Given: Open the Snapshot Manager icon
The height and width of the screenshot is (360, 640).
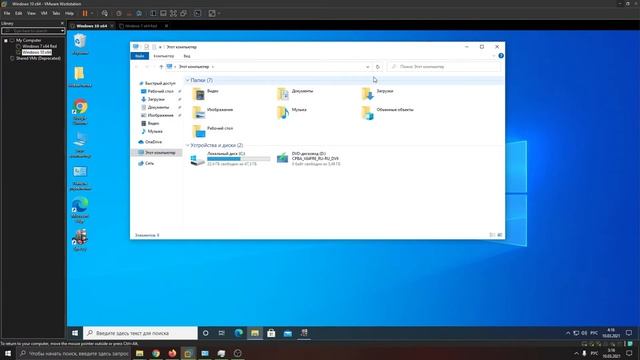Looking at the screenshot, I should coord(139,13).
